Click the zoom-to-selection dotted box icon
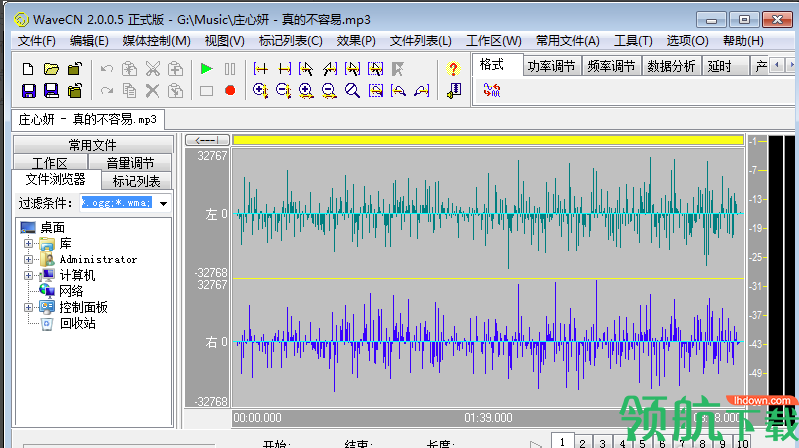This screenshot has width=799, height=448. (x=376, y=91)
